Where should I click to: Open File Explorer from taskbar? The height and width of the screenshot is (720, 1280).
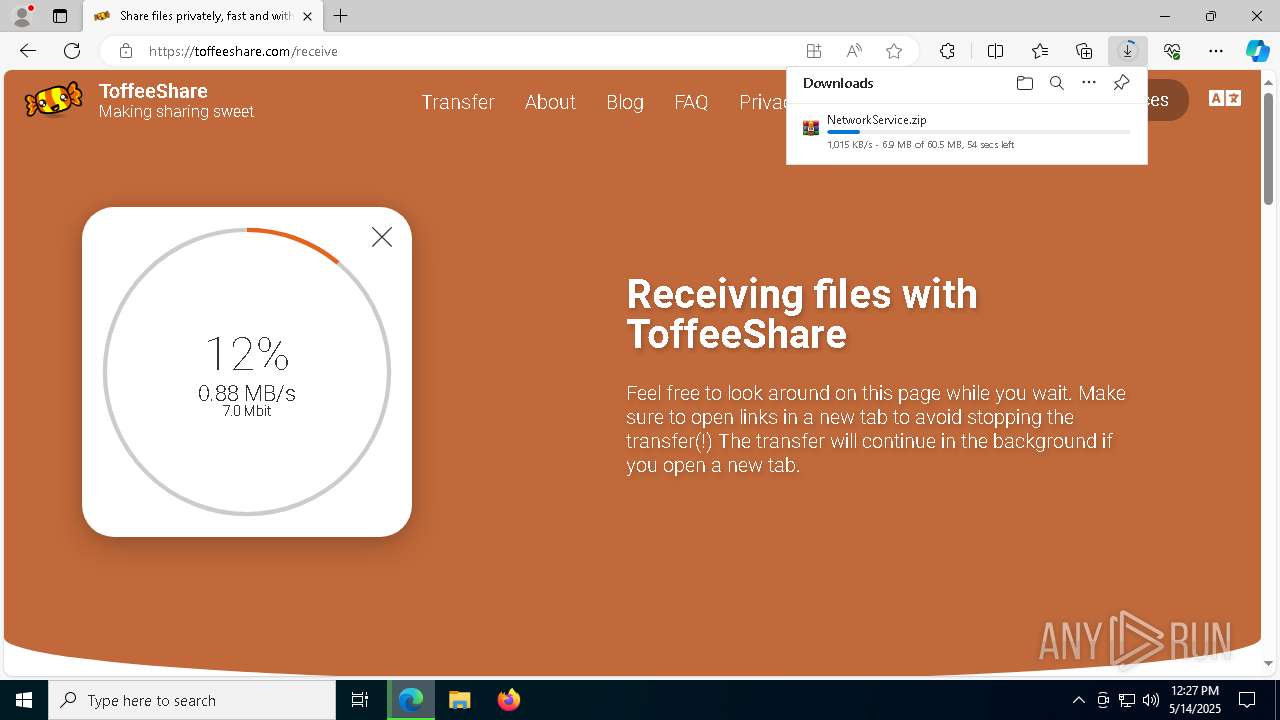point(459,700)
